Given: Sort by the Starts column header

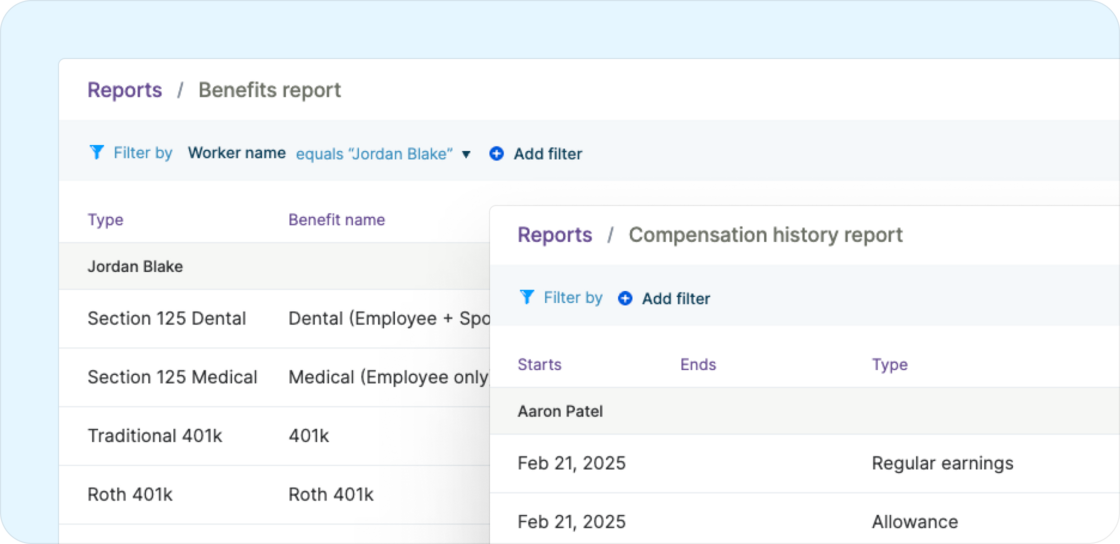Looking at the screenshot, I should [539, 365].
